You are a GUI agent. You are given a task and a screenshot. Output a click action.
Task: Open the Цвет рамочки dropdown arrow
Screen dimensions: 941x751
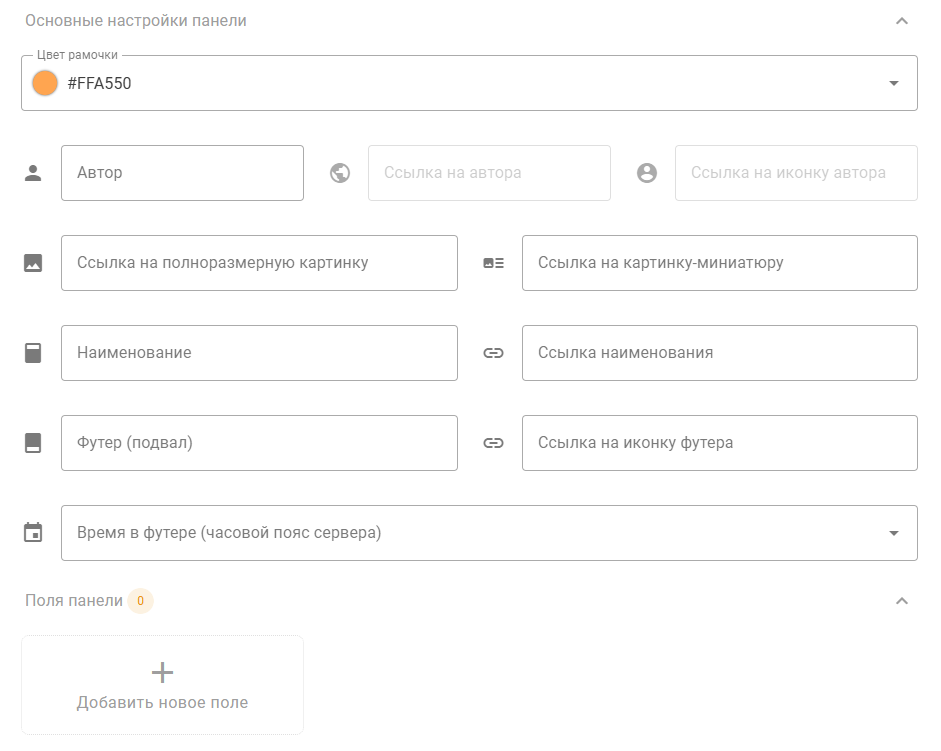(x=893, y=83)
